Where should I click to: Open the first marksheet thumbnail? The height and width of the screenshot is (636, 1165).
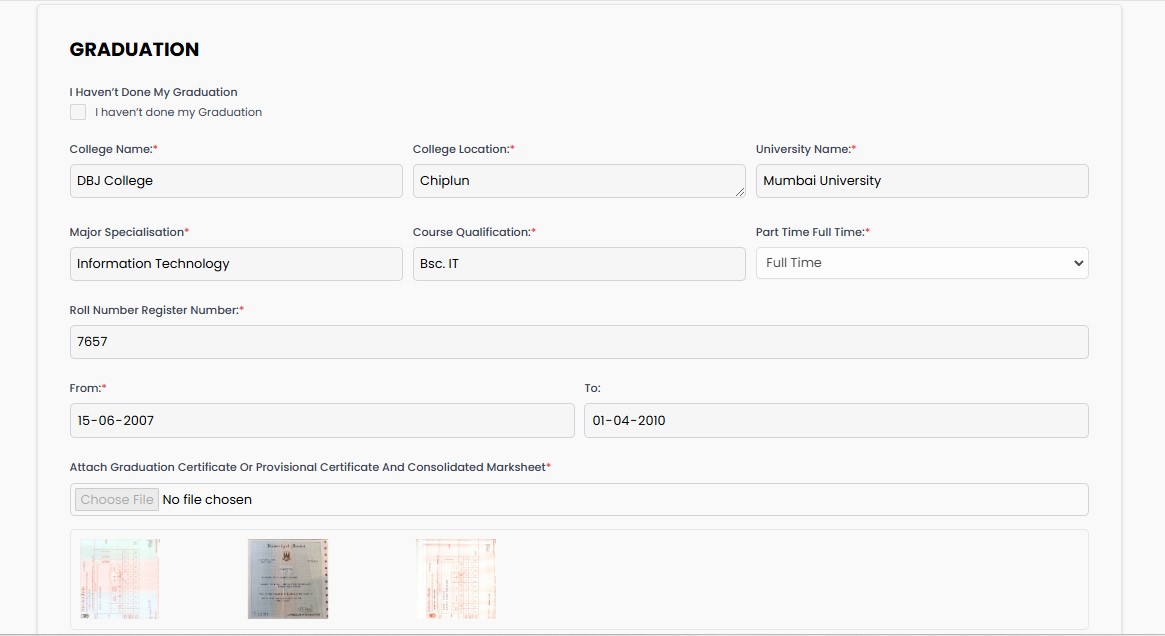(120, 579)
